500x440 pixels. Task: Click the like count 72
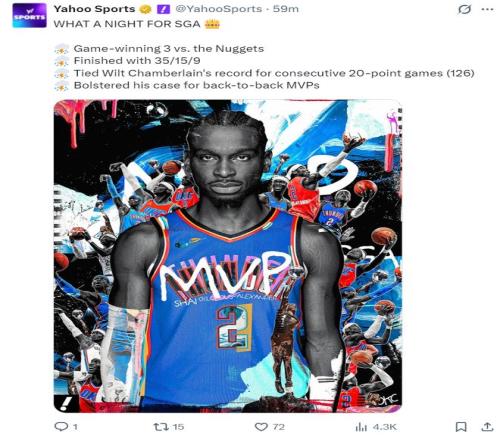[279, 427]
